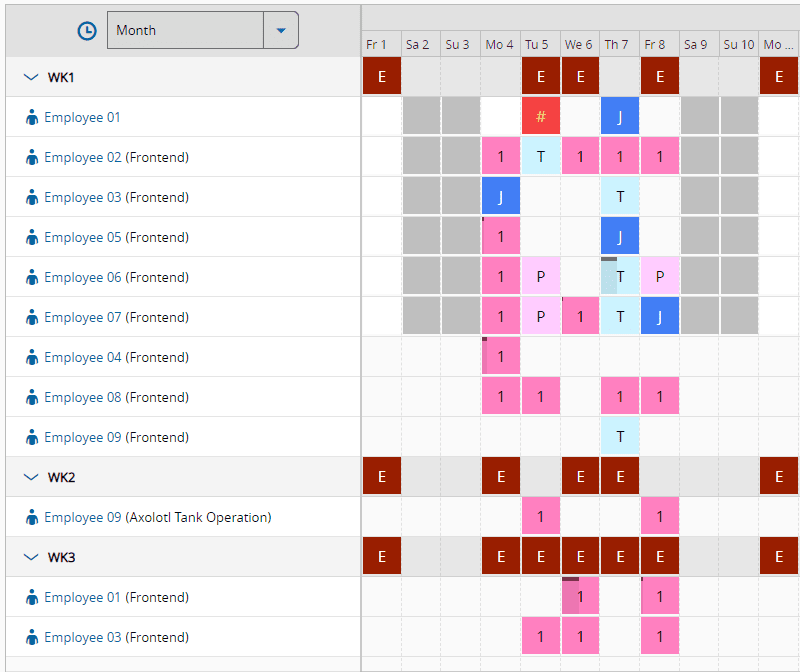800x672 pixels.
Task: Collapse the WK3 group
Action: coord(30,557)
